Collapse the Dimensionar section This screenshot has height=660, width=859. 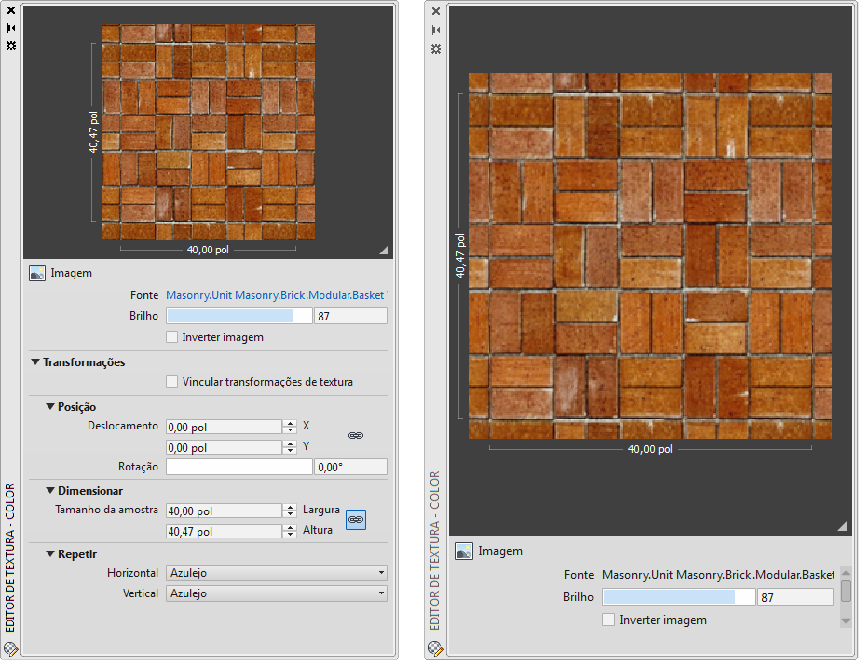pos(50,491)
